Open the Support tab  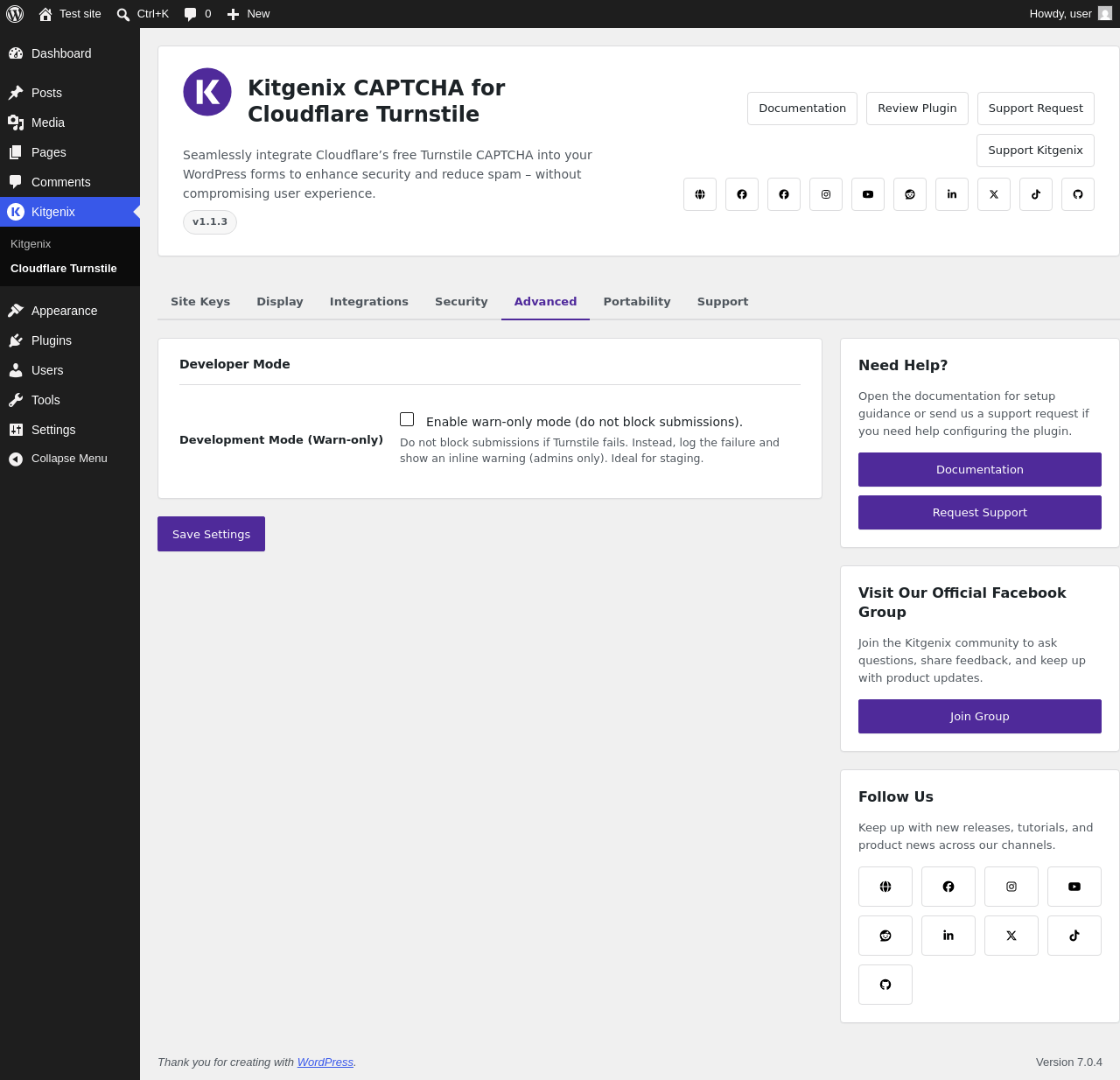(723, 302)
